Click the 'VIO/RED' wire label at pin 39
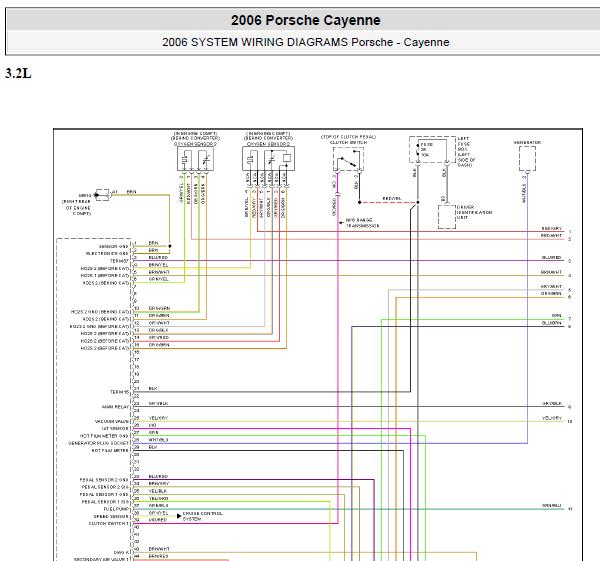This screenshot has width=600, height=561. click(158, 520)
